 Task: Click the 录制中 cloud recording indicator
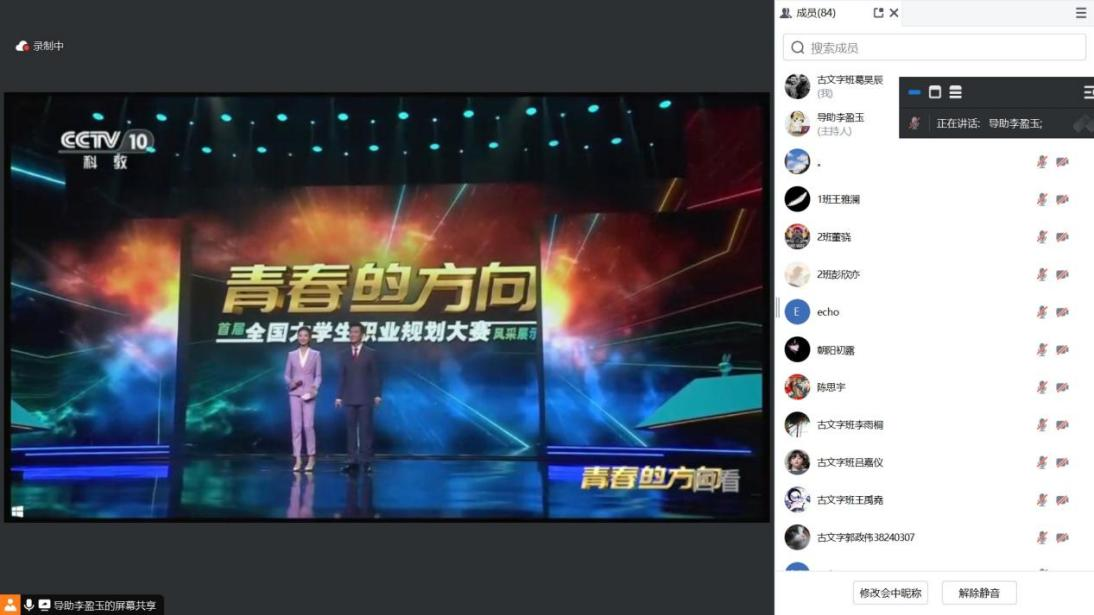[x=39, y=46]
